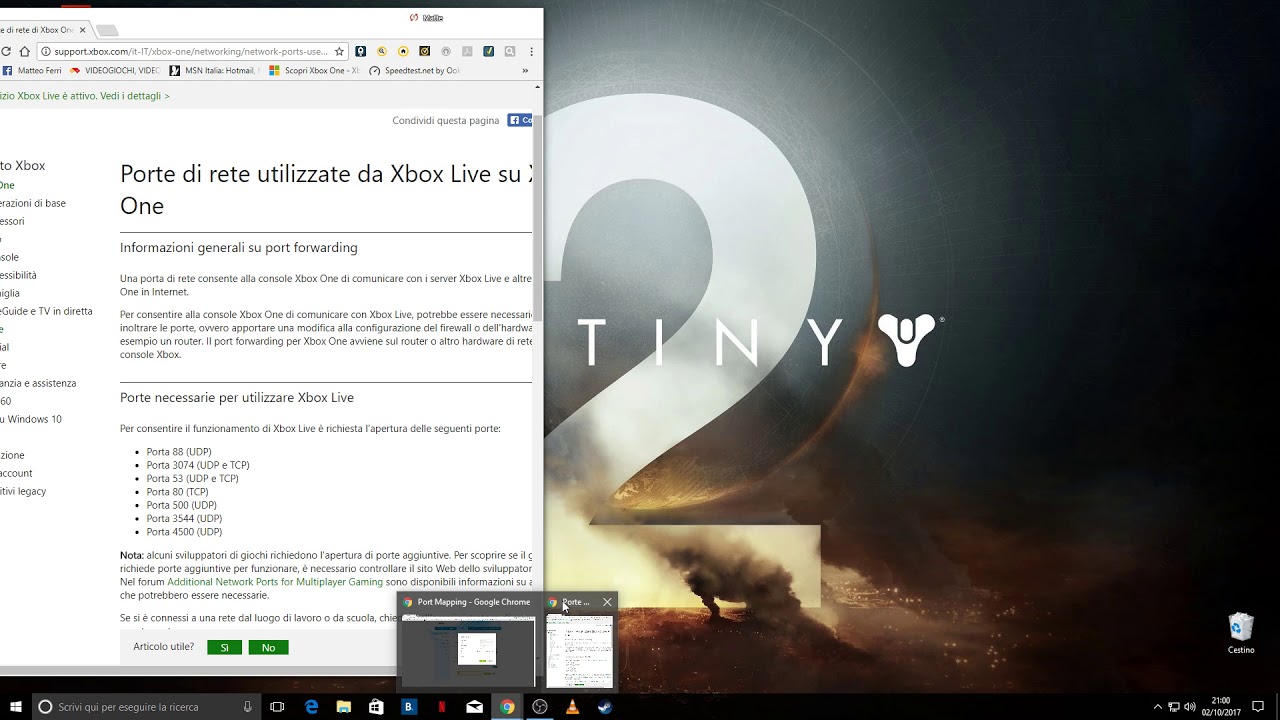1280x720 pixels.
Task: Open Task View on the taskbar
Action: (x=277, y=707)
